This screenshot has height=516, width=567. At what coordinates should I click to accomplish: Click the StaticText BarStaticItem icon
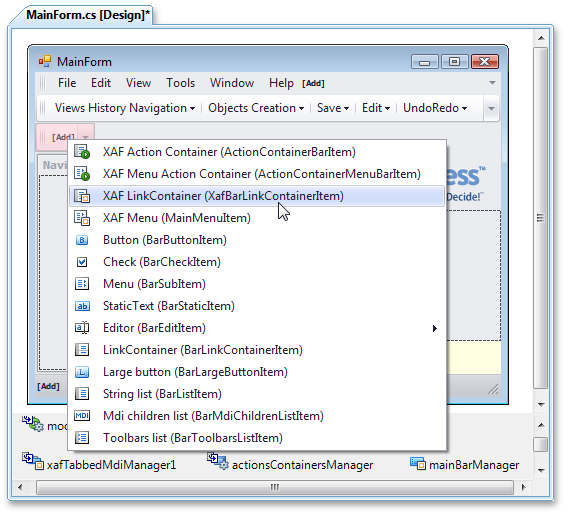point(82,306)
